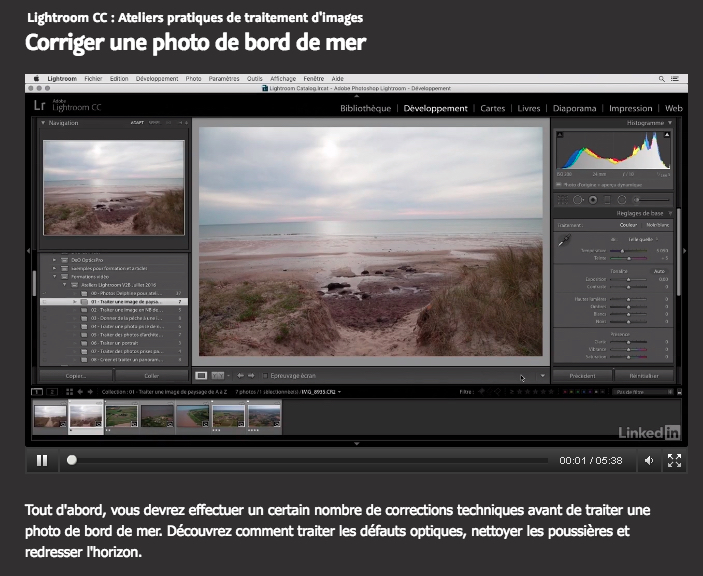Toggle highlight clipping indicator in histogram
Viewport: 703px width, 576px height.
(667, 134)
